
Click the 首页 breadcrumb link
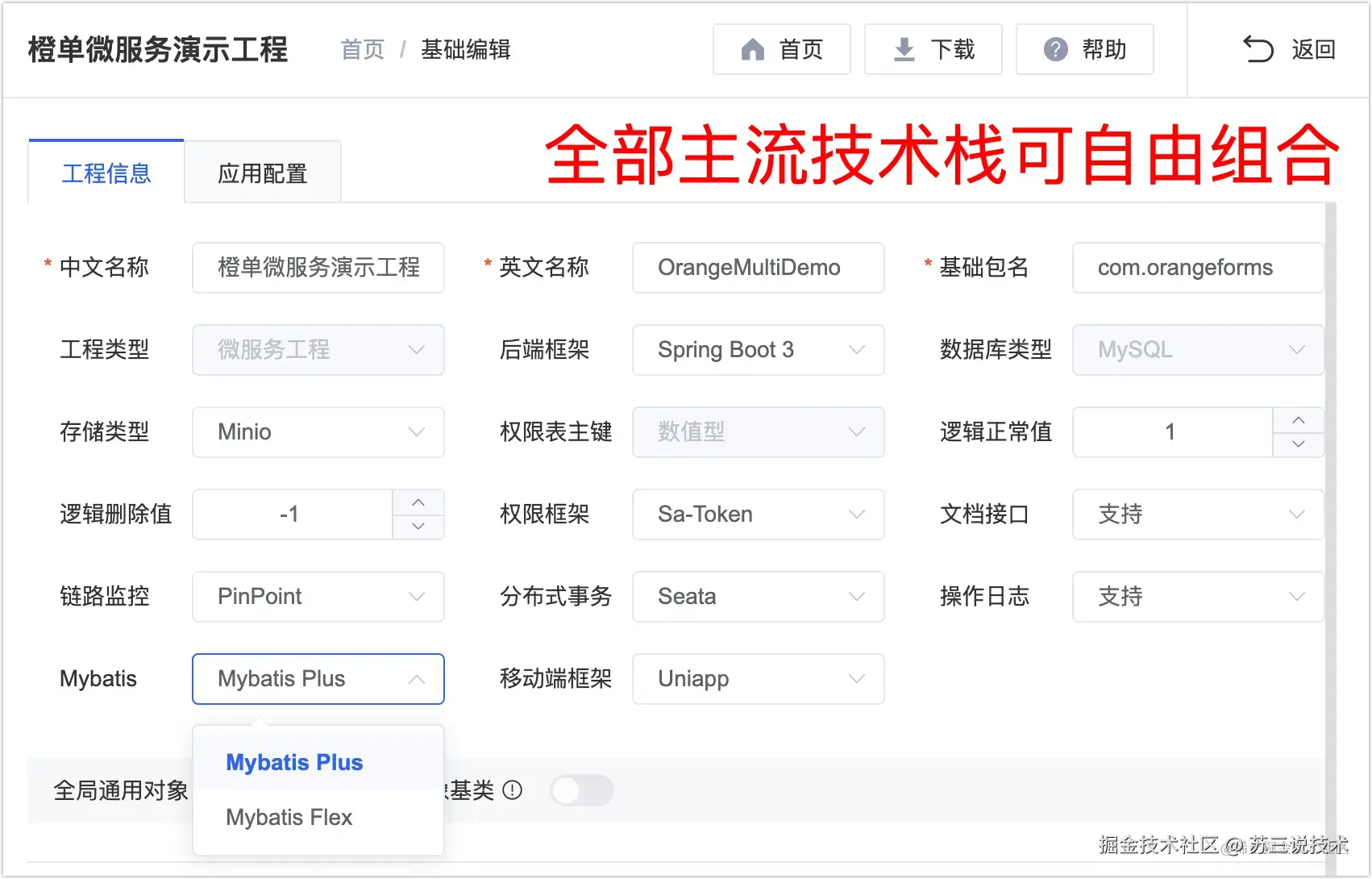tap(363, 50)
